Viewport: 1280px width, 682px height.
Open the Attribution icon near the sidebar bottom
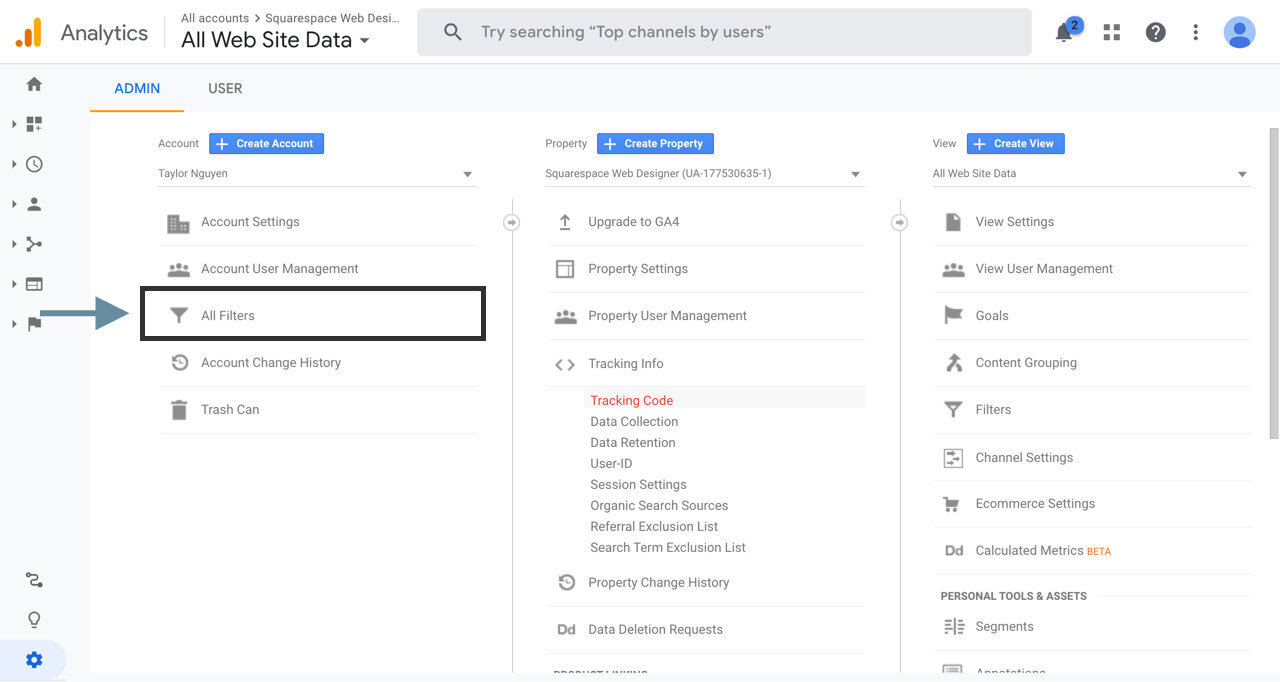(x=33, y=579)
